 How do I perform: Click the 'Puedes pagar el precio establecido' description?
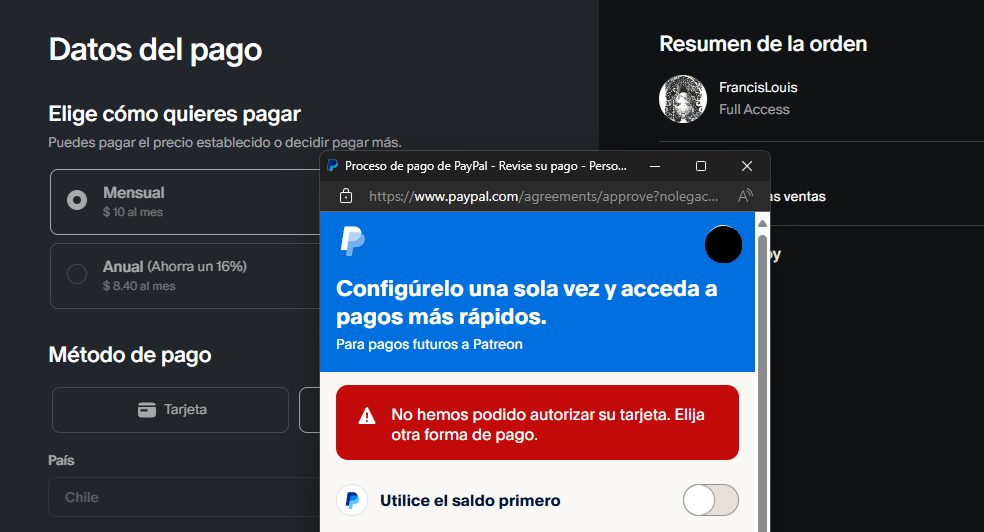(x=225, y=142)
